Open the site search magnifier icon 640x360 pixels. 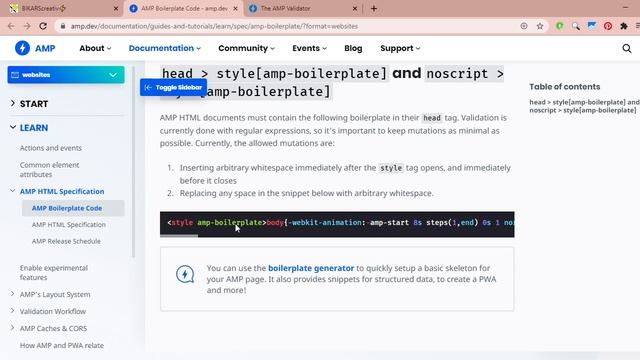(627, 49)
